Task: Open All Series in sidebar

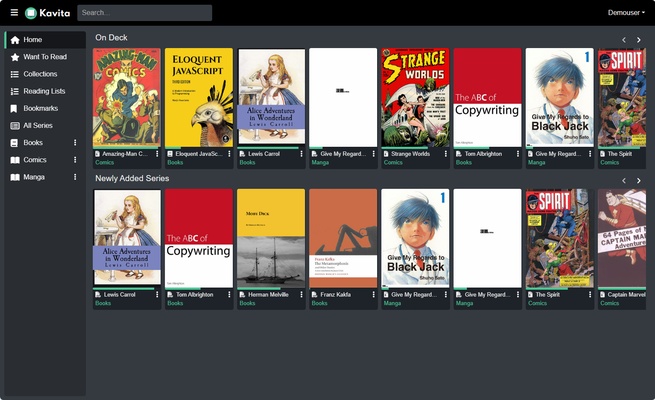Action: point(40,125)
